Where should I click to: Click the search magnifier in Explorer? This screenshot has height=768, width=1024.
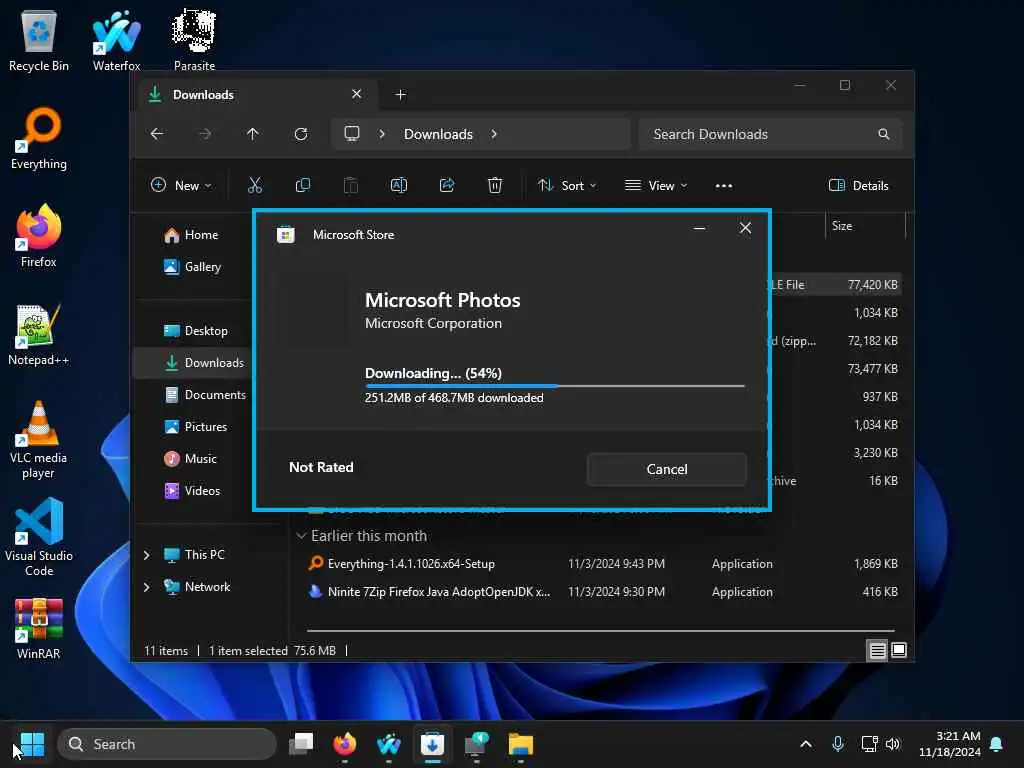pyautogui.click(x=884, y=134)
